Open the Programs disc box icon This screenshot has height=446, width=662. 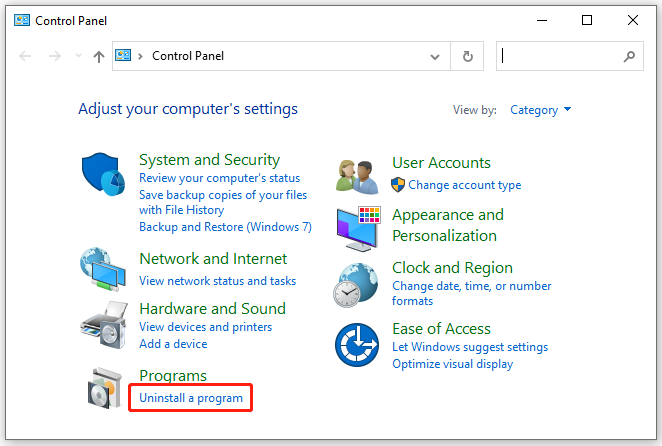pos(105,388)
